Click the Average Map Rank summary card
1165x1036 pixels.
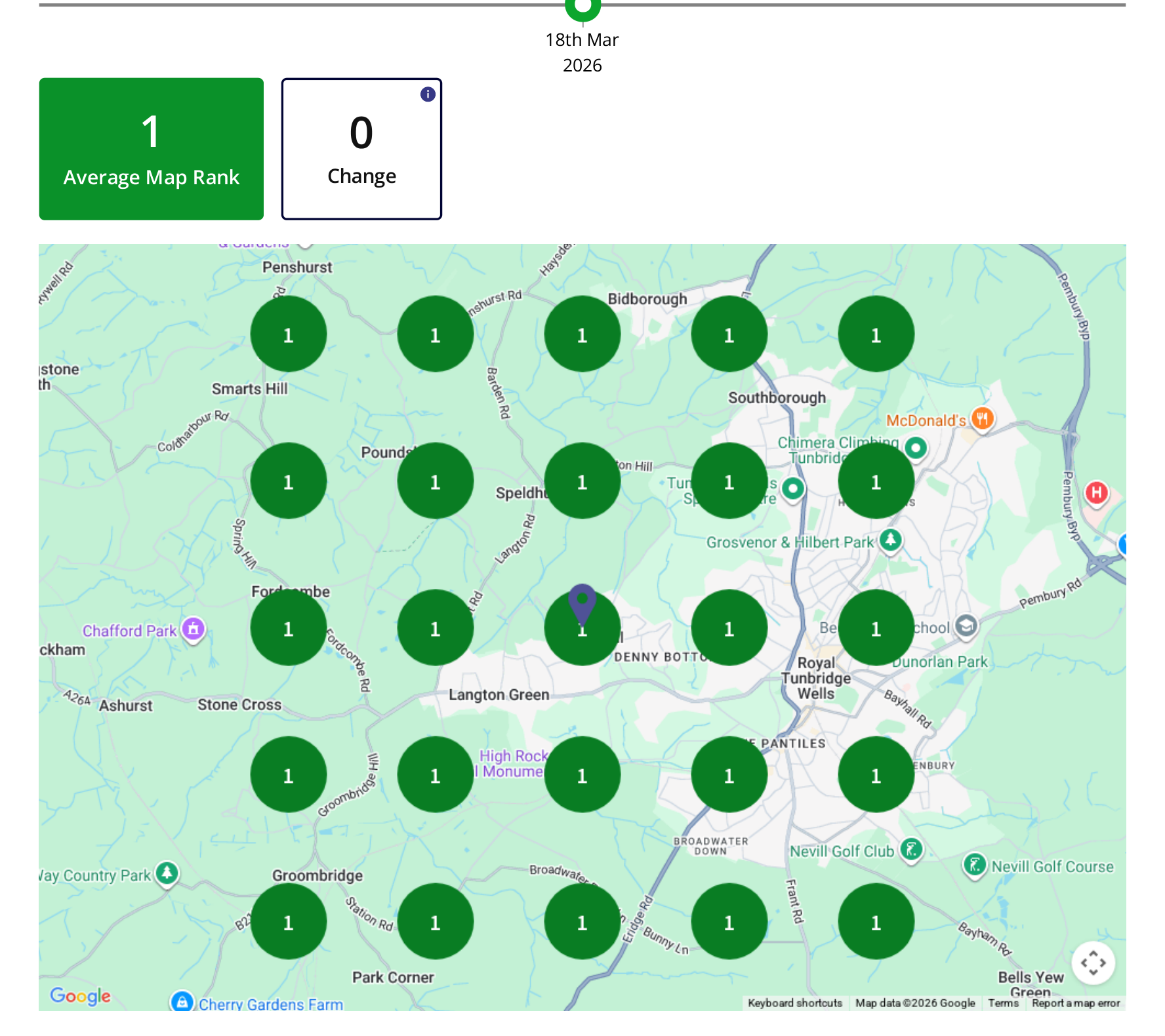pyautogui.click(x=151, y=148)
